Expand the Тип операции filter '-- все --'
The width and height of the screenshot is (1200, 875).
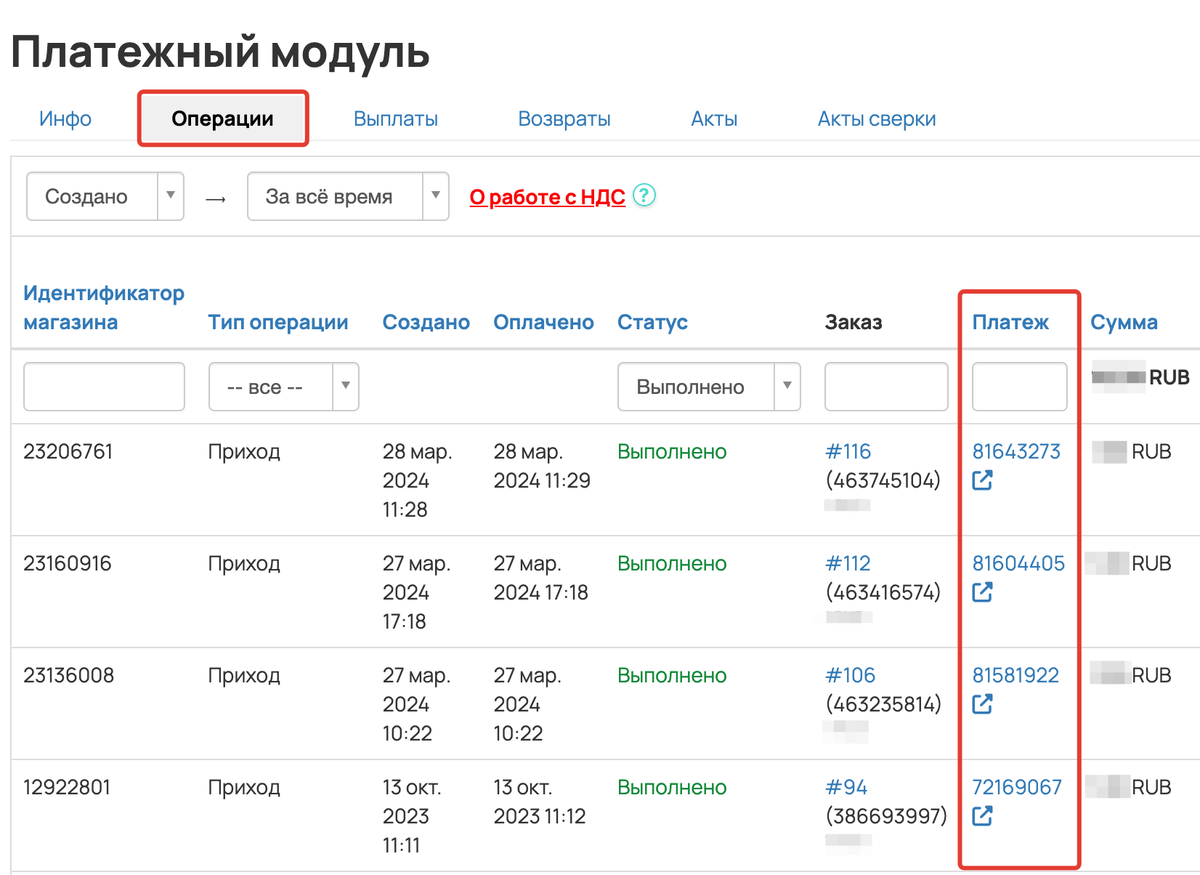[x=284, y=386]
